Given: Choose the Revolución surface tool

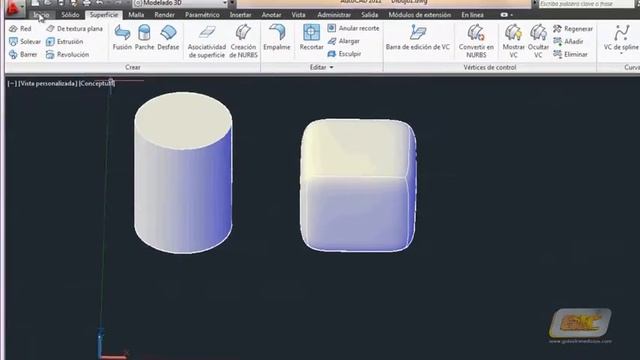Looking at the screenshot, I should 67,54.
